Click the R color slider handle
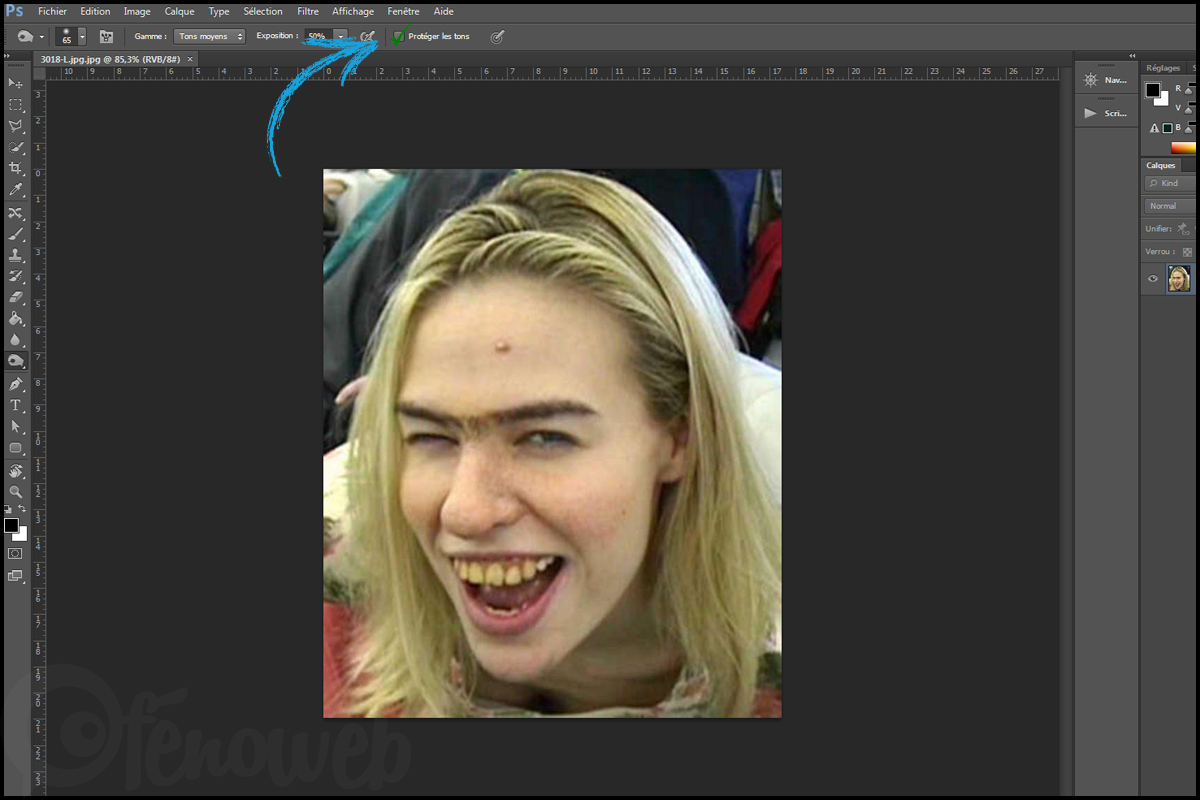The width and height of the screenshot is (1200, 800). pos(1190,92)
